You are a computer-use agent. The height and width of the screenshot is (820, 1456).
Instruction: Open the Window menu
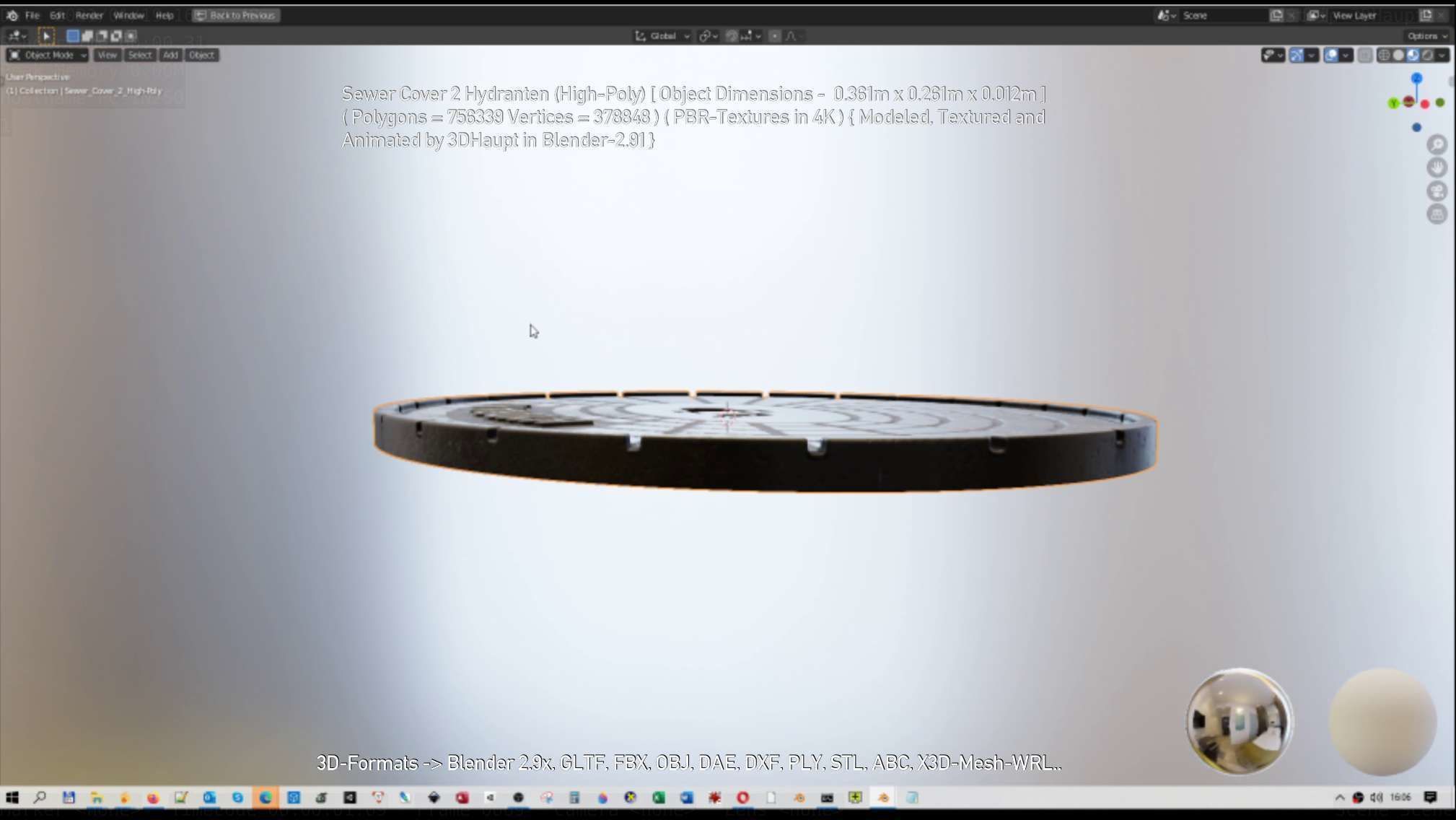128,15
